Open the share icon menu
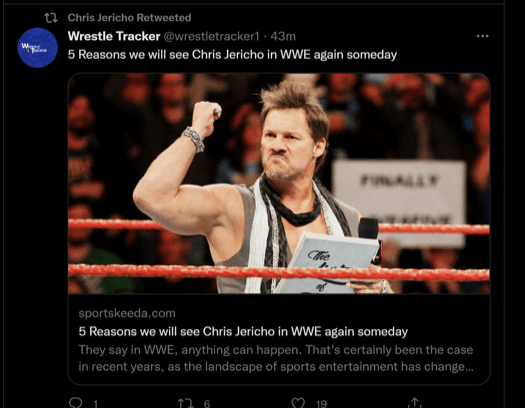 point(415,403)
